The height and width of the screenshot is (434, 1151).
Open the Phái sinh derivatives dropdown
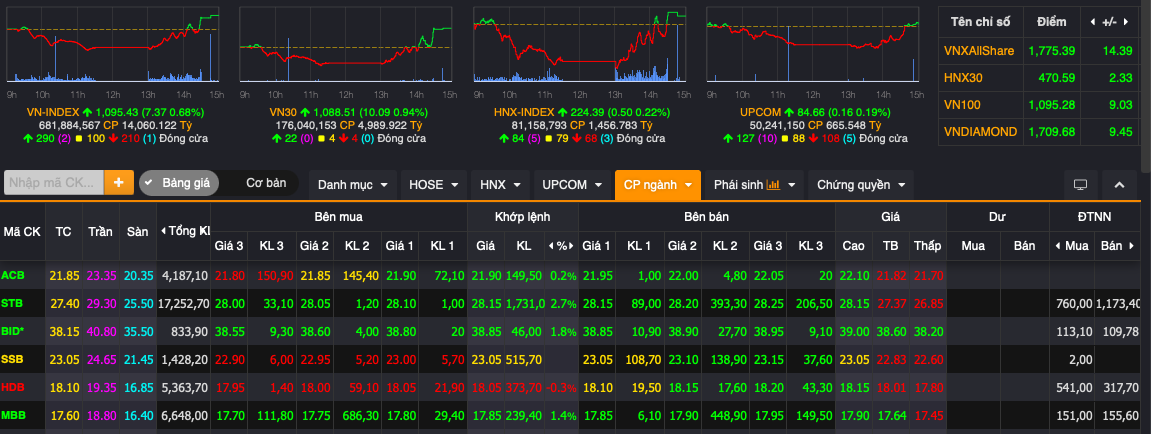[x=754, y=184]
